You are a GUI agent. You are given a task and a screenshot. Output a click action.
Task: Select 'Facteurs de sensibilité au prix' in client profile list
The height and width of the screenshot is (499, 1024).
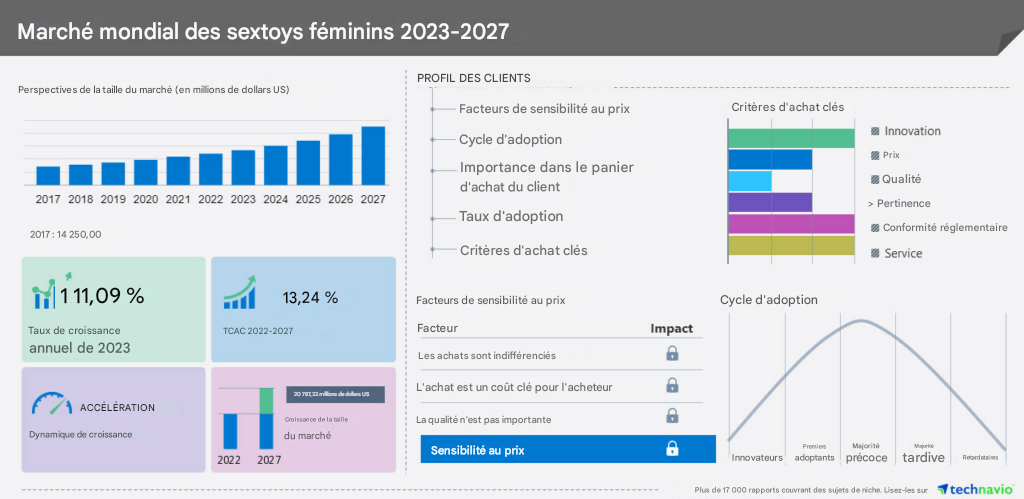[x=544, y=108]
